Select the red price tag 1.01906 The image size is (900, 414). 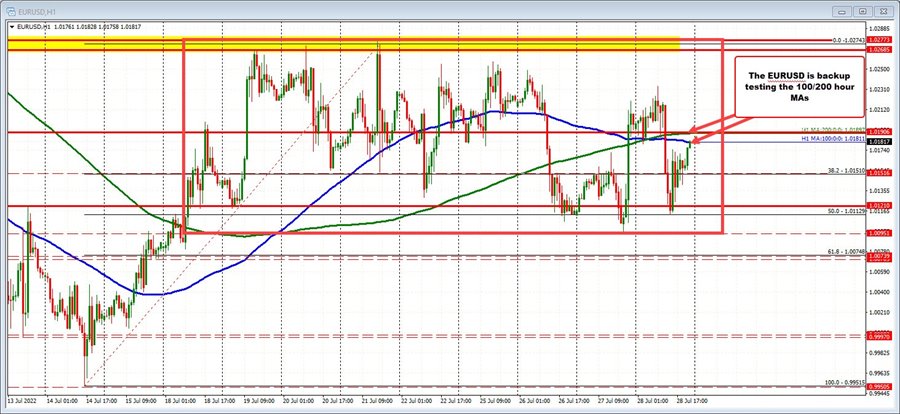(877, 133)
